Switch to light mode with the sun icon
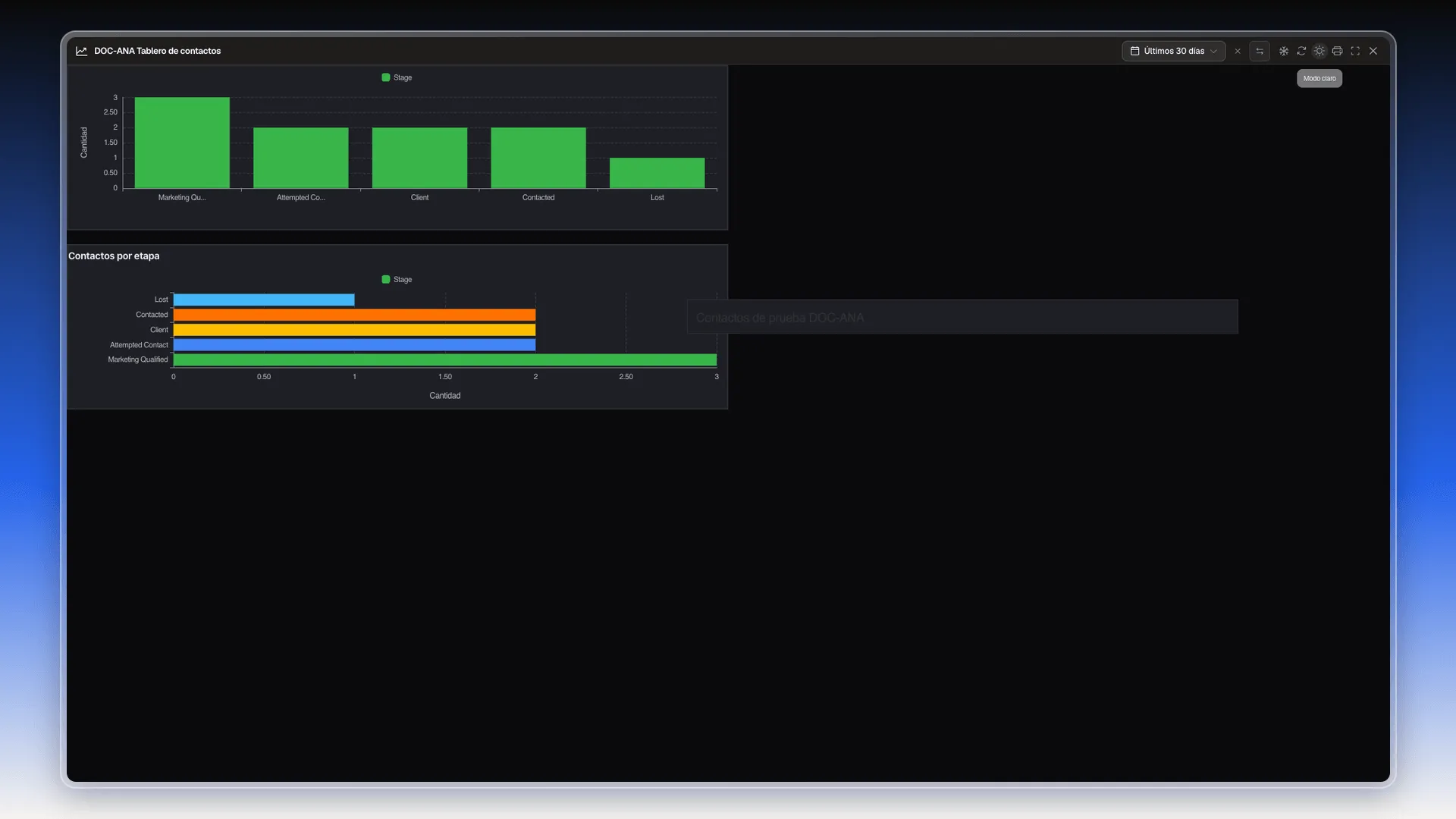Image resolution: width=1456 pixels, height=819 pixels. pyautogui.click(x=1319, y=51)
